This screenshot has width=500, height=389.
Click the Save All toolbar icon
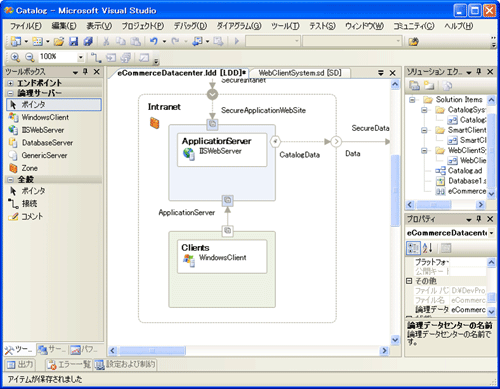(88, 41)
